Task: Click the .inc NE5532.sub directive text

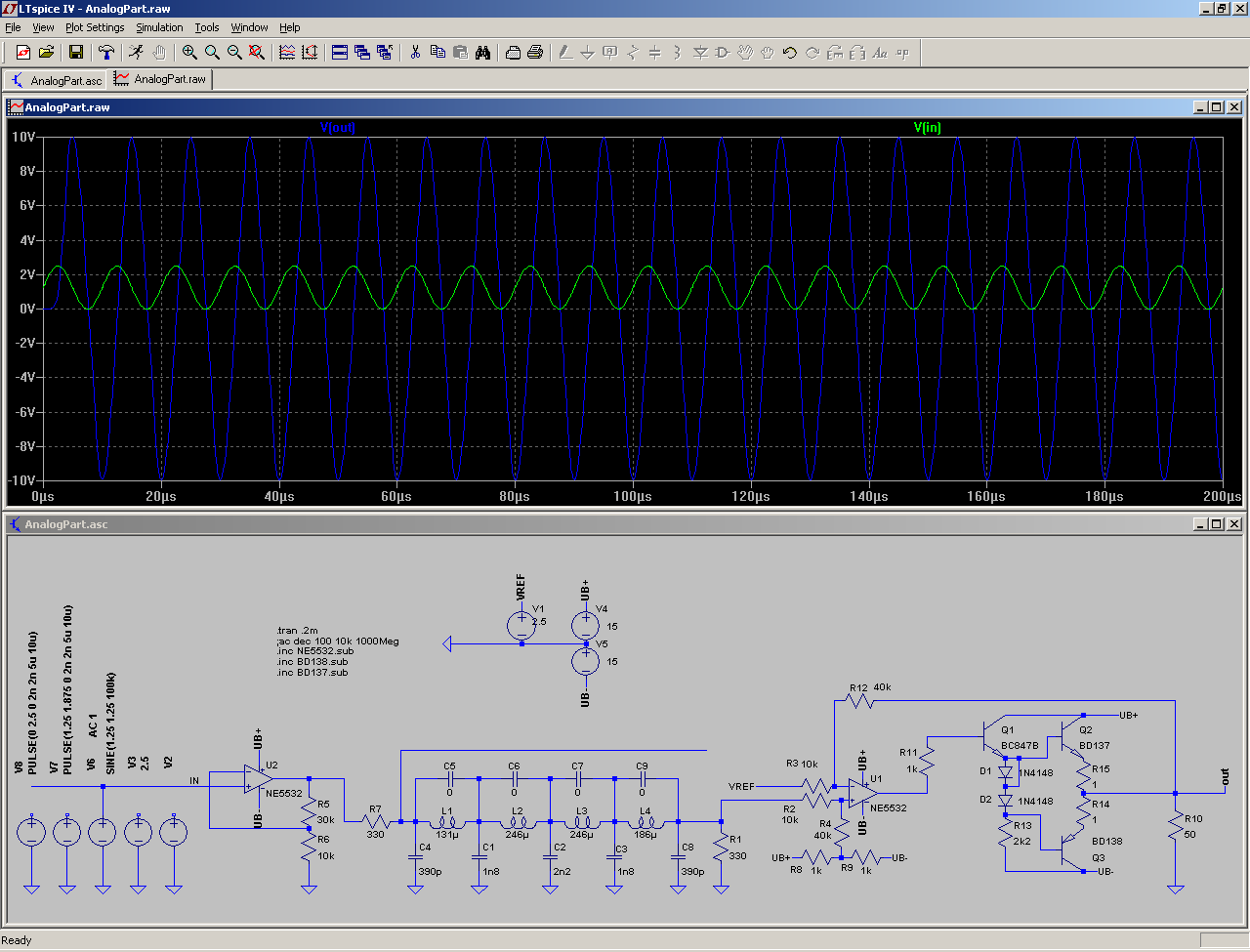Action: point(314,651)
